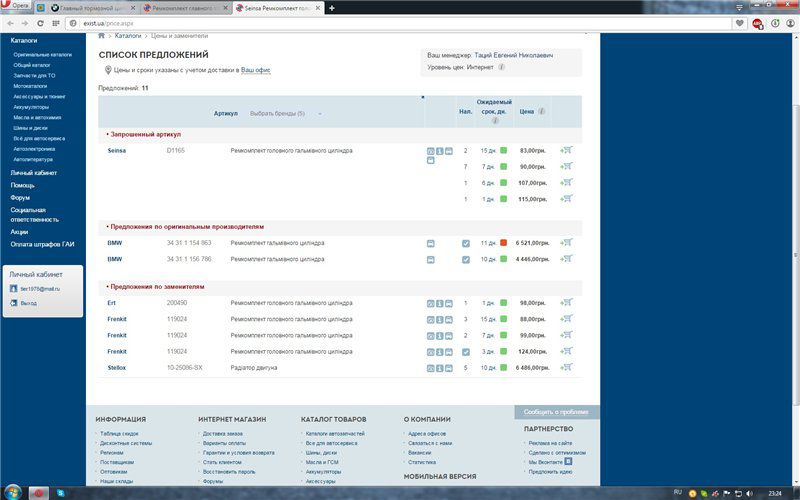Click the browser reload button
800x500 pixels.
pos(40,23)
